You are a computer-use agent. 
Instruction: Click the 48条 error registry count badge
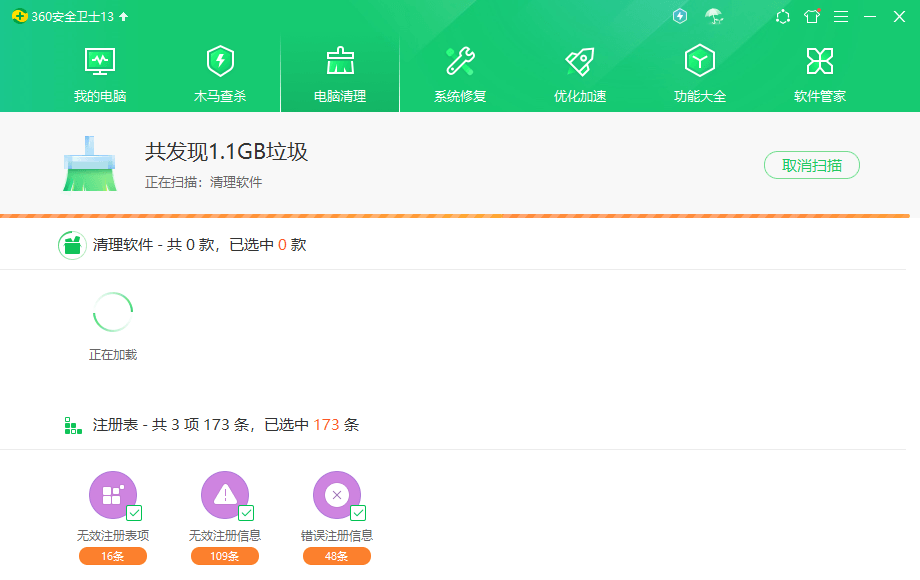tap(337, 556)
